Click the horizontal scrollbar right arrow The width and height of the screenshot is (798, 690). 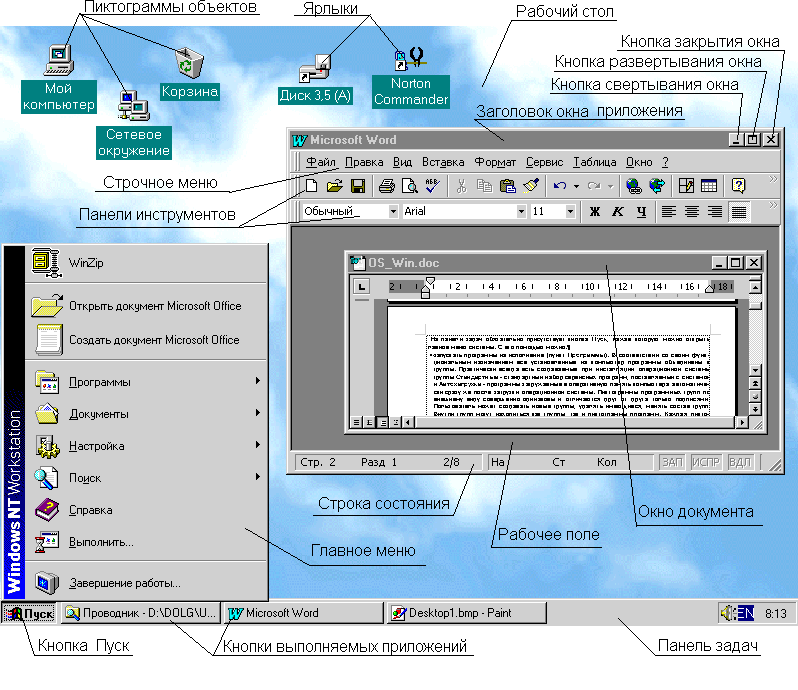point(742,422)
